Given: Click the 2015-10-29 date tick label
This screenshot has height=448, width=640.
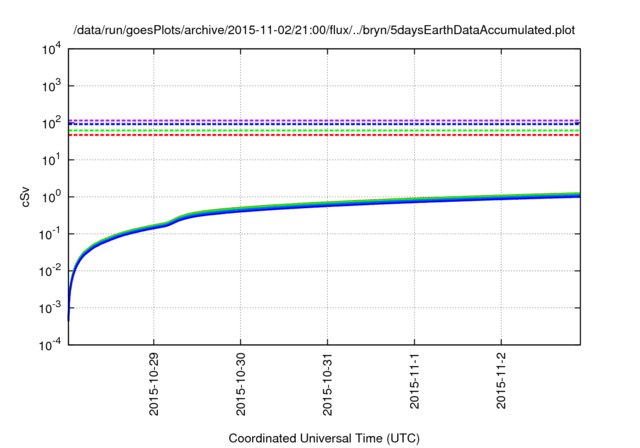Looking at the screenshot, I should click(153, 384).
